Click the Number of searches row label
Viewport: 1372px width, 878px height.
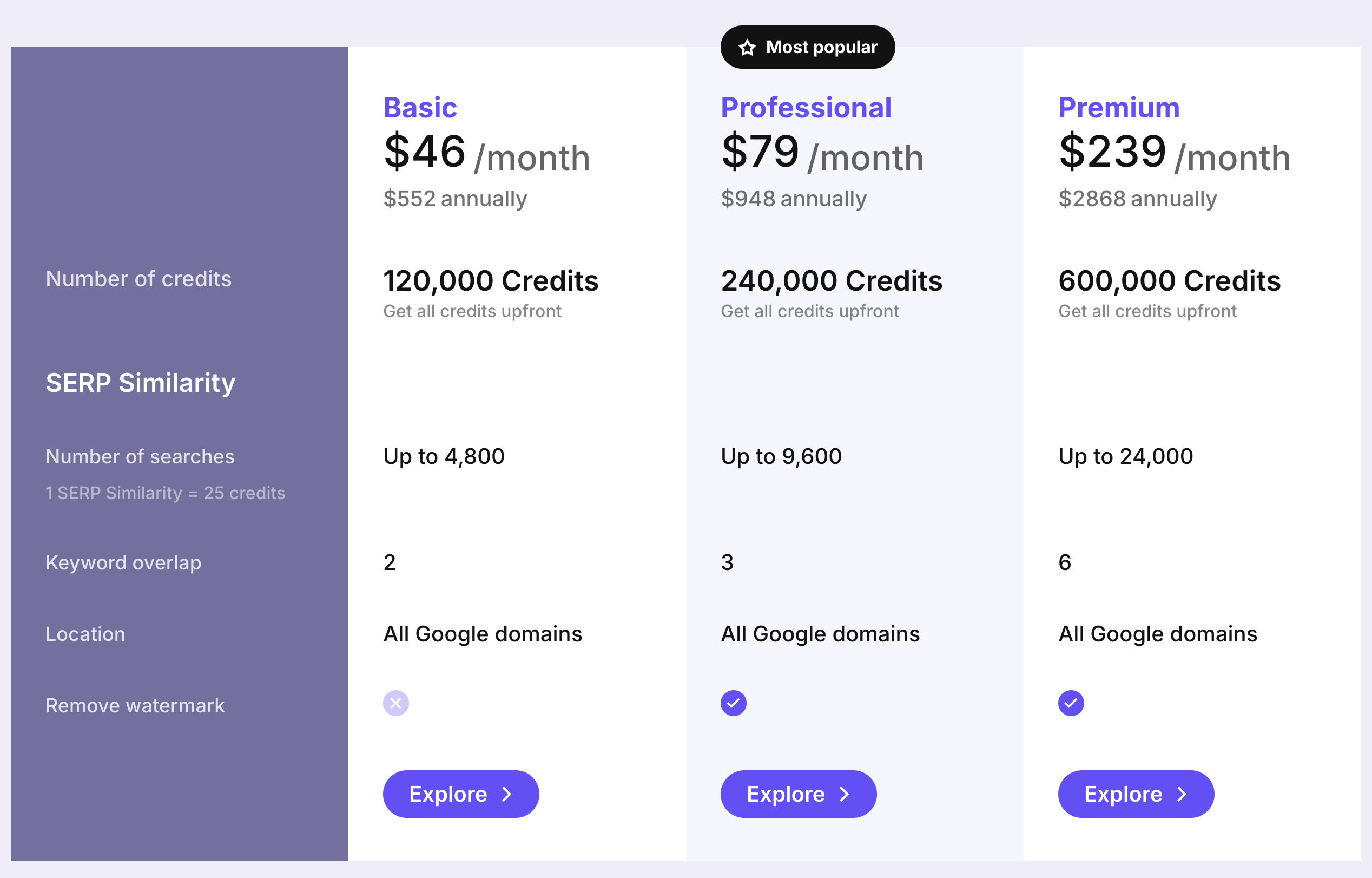140,456
